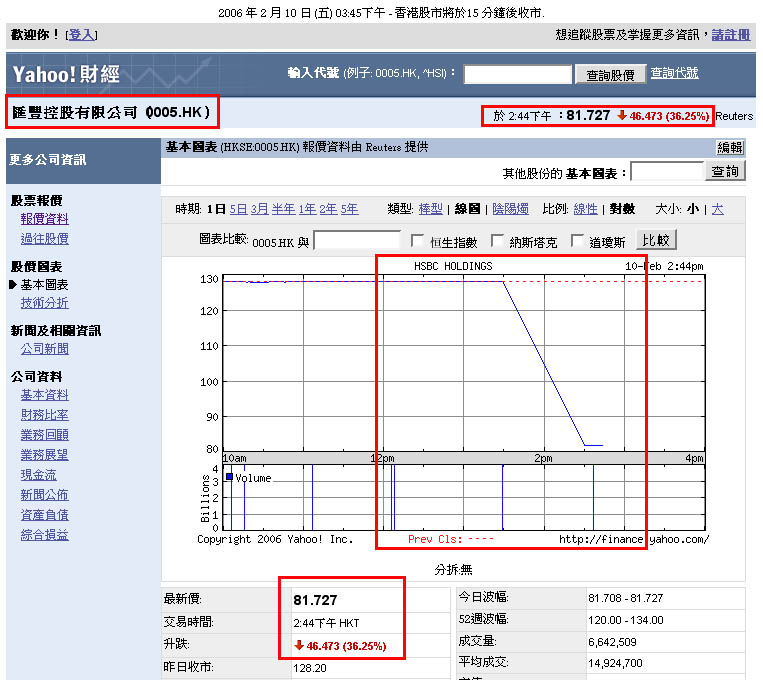Screen dimensions: 763x680
Task: Select the 5日 period link
Action: point(238,209)
